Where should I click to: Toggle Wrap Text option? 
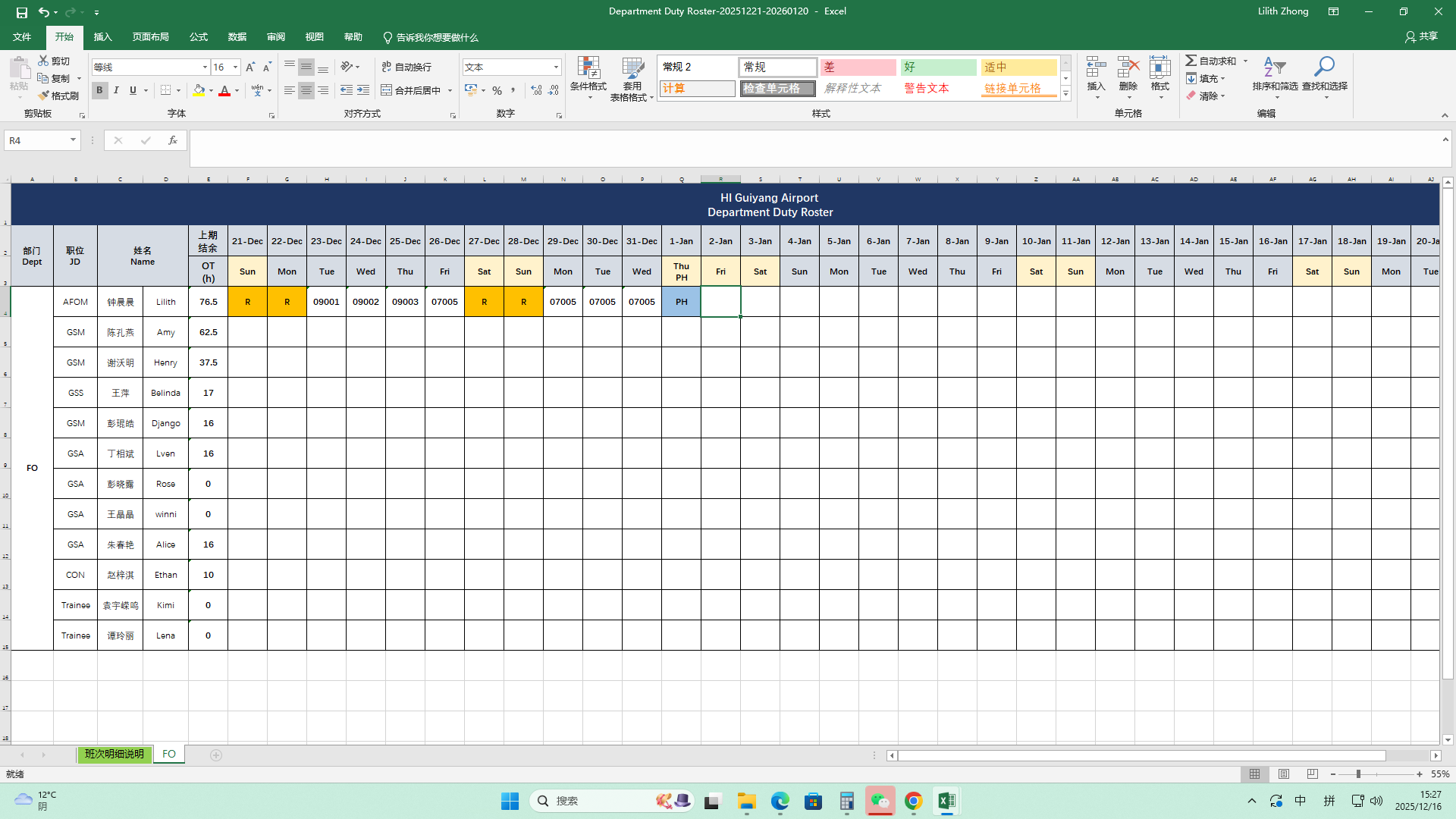[x=406, y=67]
